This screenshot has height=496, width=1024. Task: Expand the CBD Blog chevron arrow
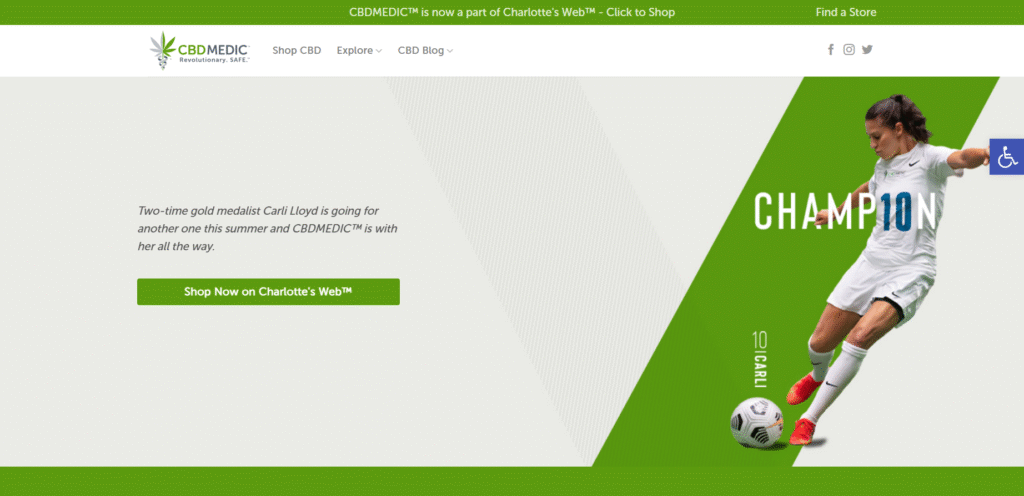click(x=450, y=51)
